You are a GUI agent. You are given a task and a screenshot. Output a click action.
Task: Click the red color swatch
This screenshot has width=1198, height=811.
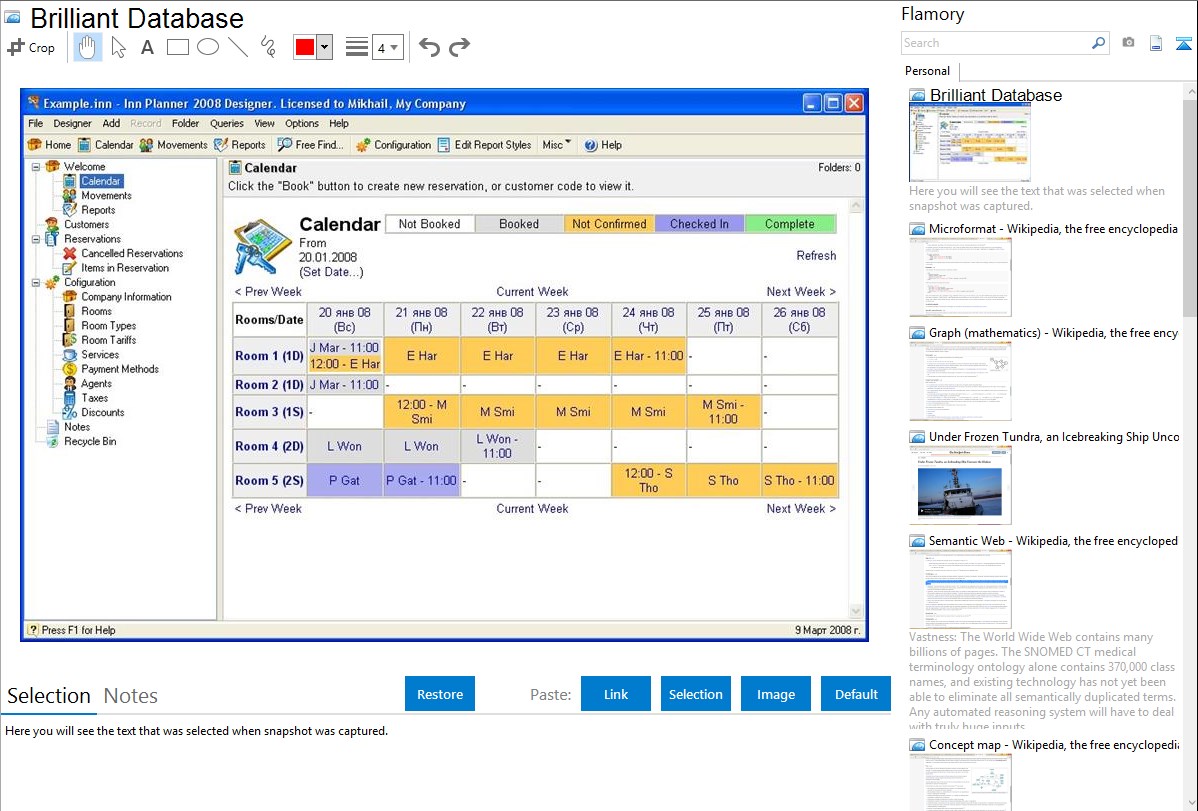[x=305, y=47]
